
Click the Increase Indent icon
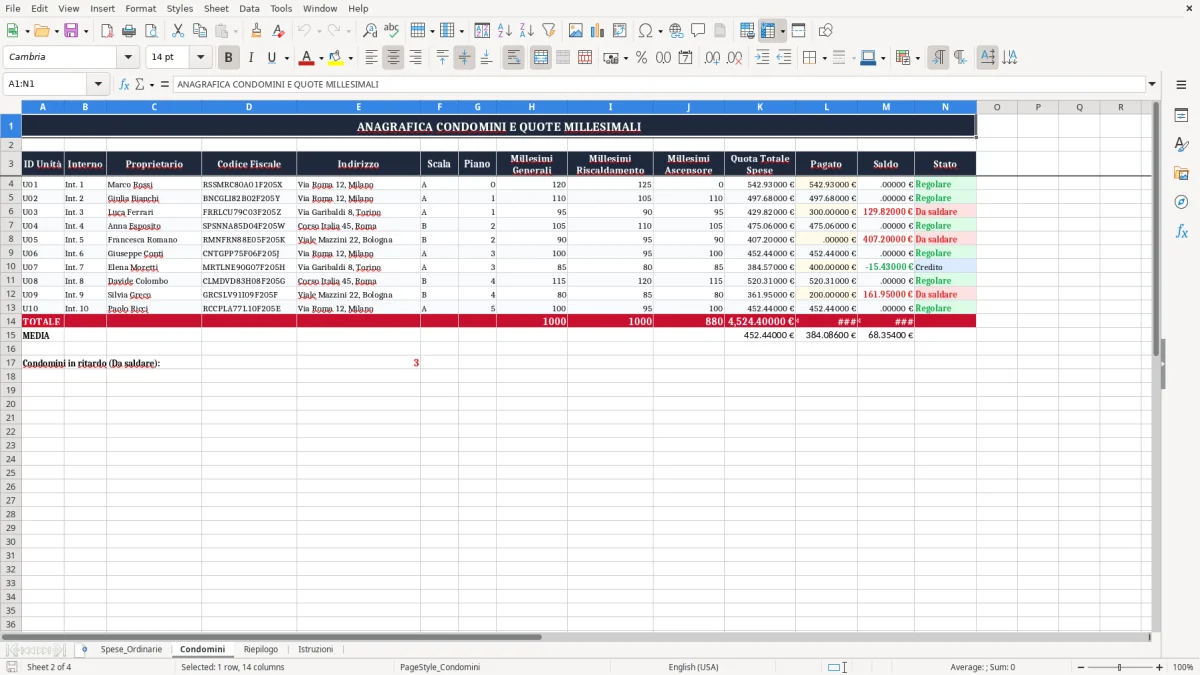(x=762, y=58)
